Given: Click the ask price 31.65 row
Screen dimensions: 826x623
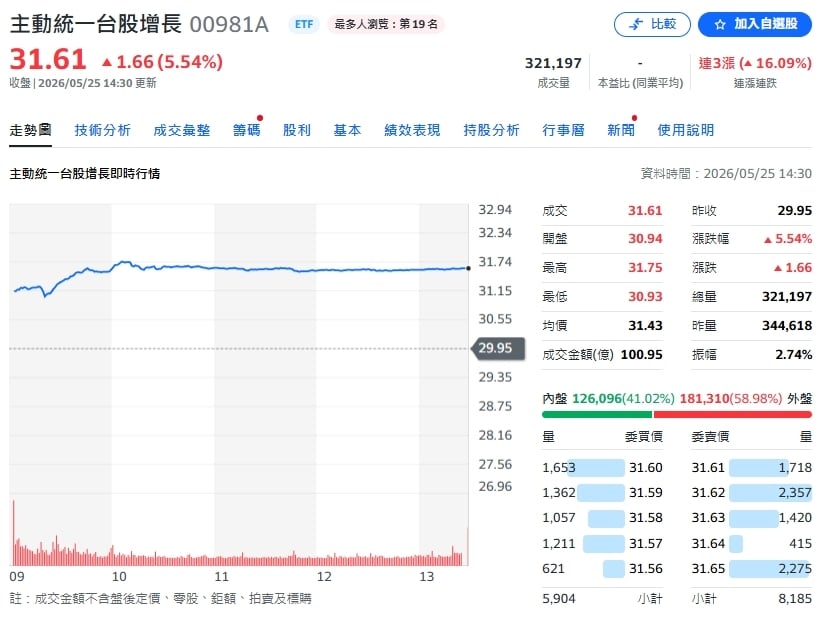Looking at the screenshot, I should 752,569.
